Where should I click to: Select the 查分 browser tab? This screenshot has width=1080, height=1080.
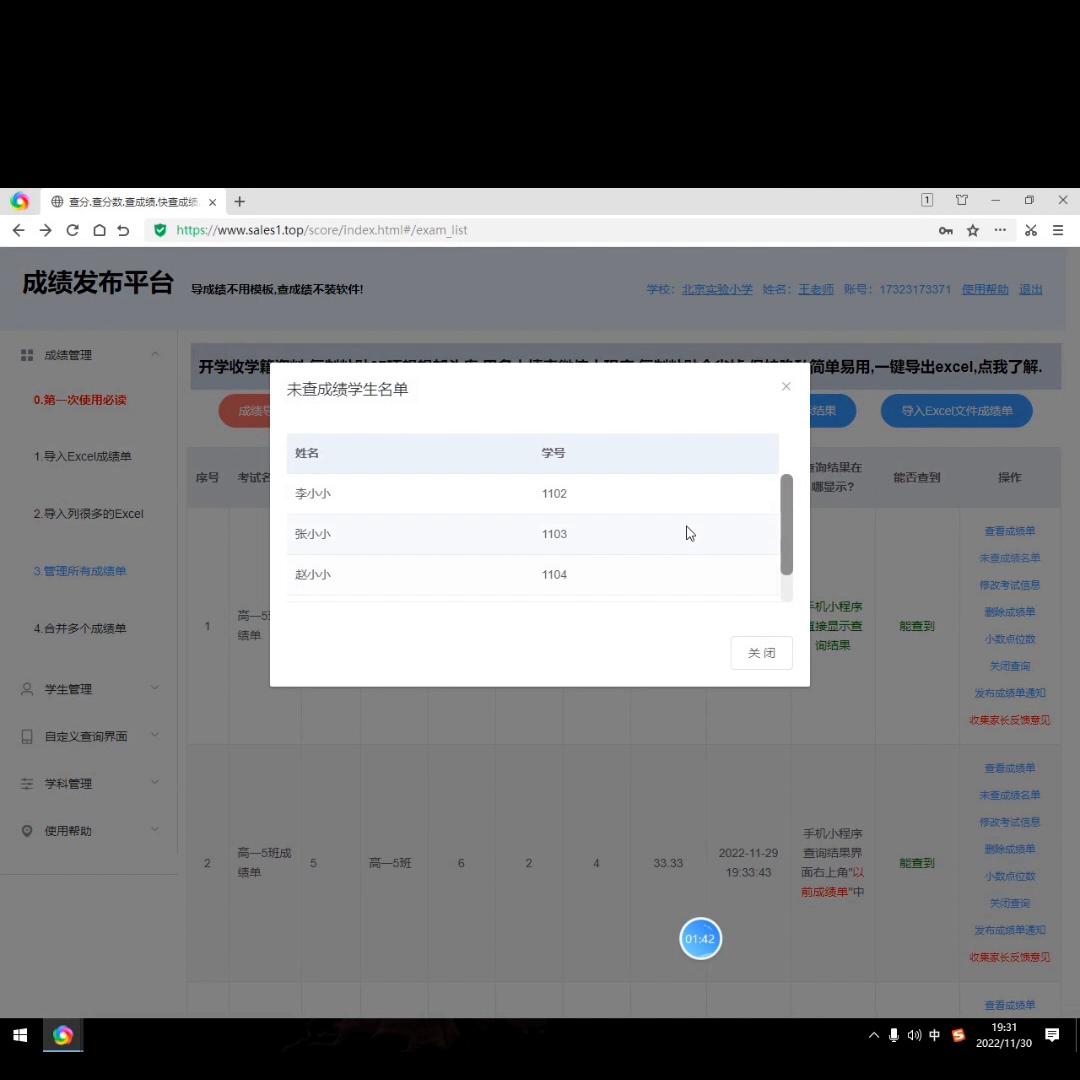(x=133, y=202)
